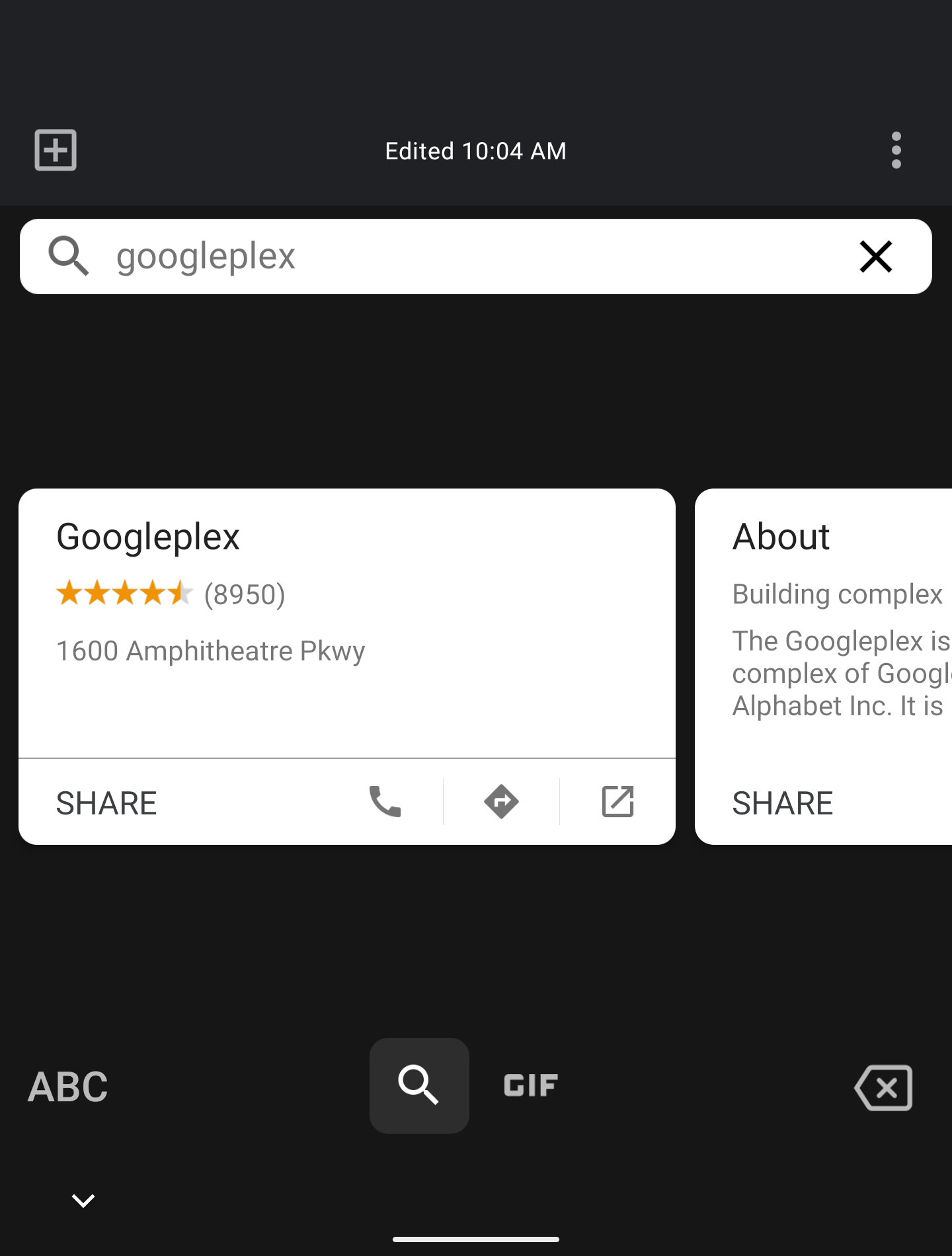Focus the googleplex search text field
This screenshot has width=952, height=1256.
[463, 256]
